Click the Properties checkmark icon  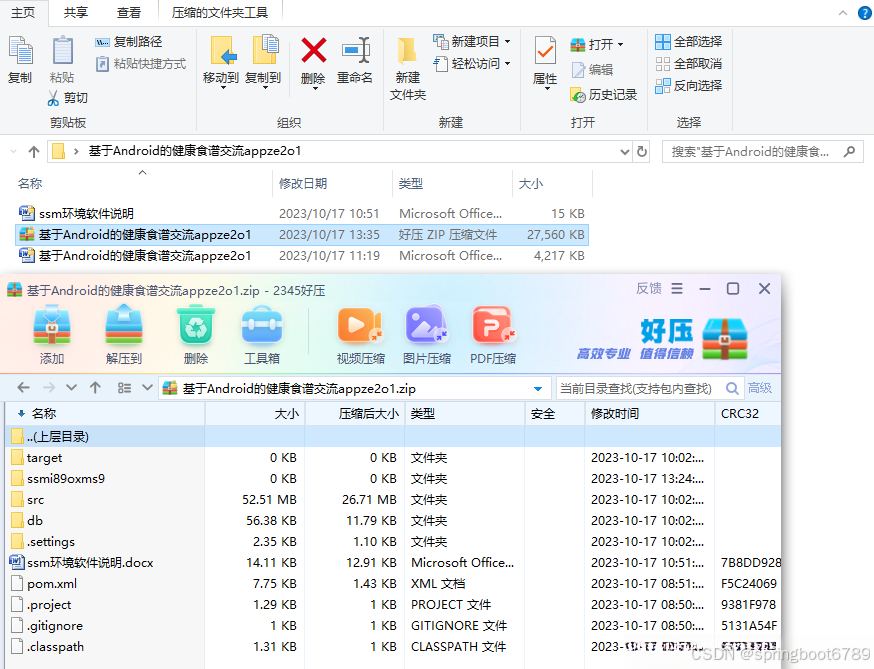545,51
